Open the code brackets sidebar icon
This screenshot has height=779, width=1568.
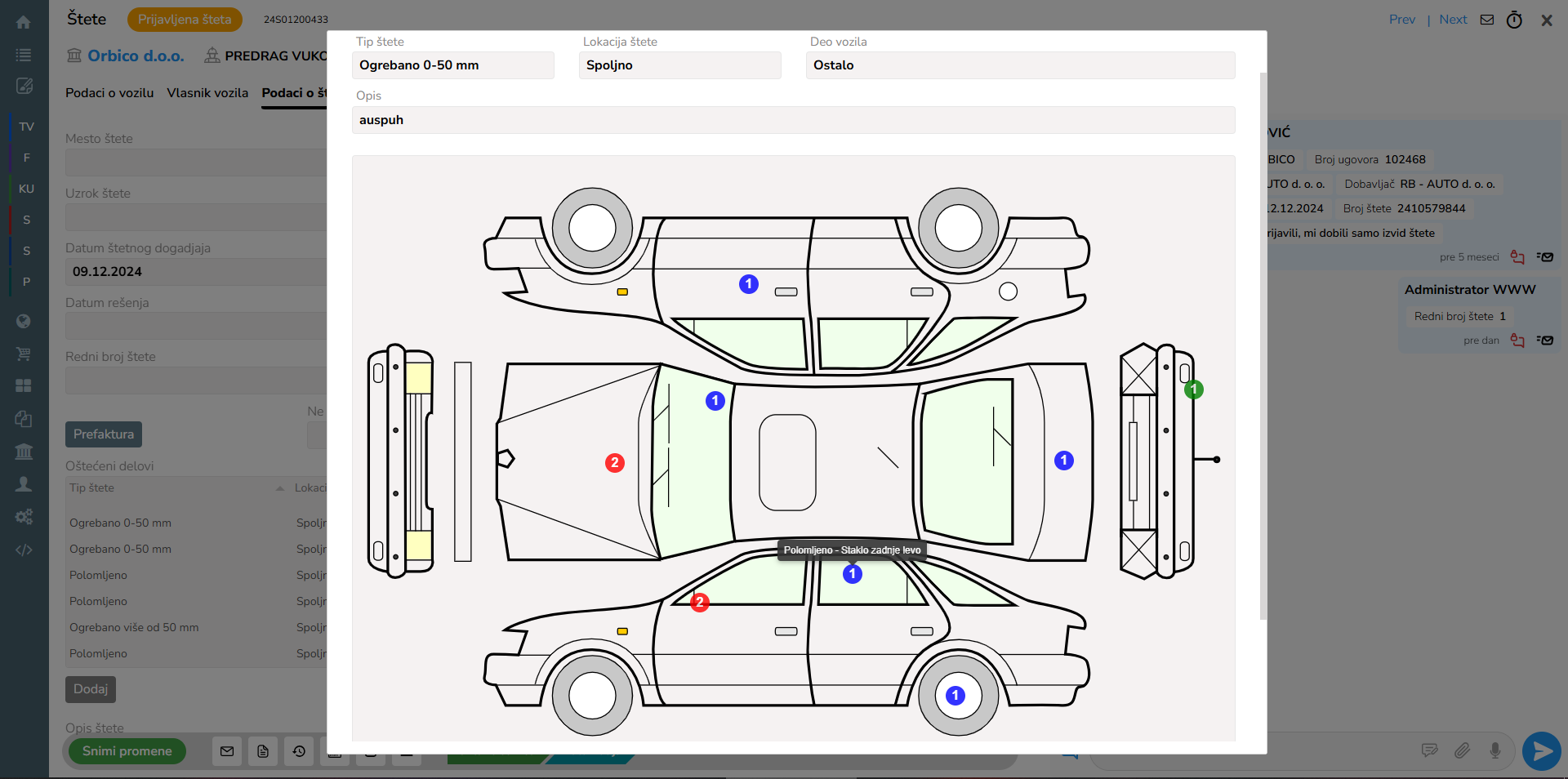tap(24, 550)
